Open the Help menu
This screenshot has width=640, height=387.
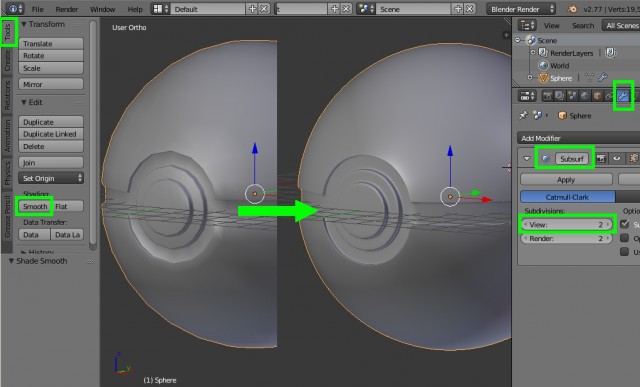(x=135, y=9)
